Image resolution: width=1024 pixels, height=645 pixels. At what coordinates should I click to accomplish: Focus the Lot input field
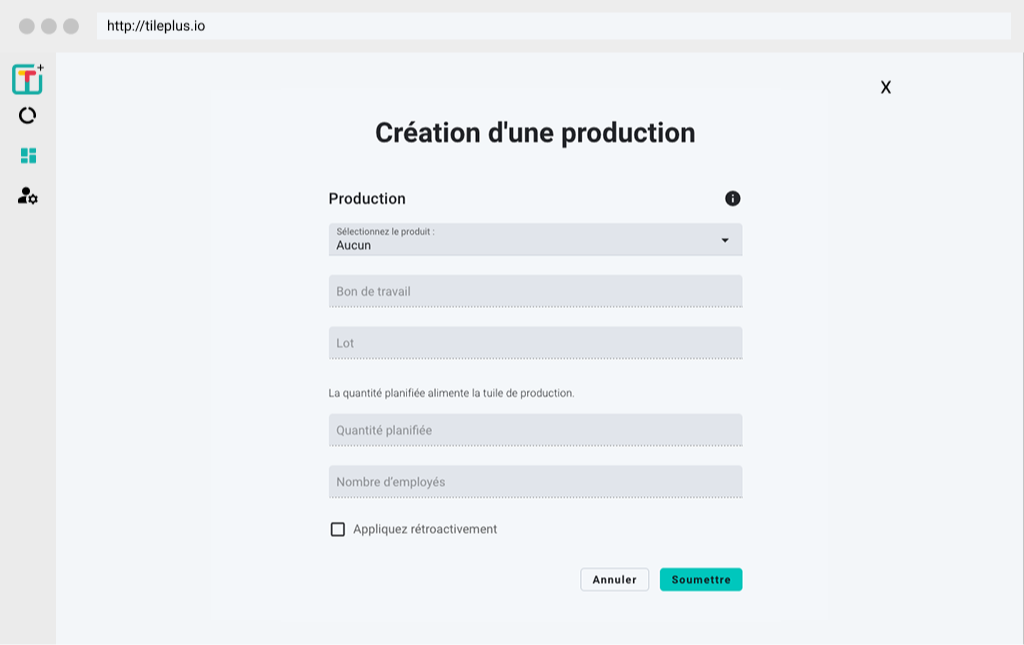coord(535,343)
